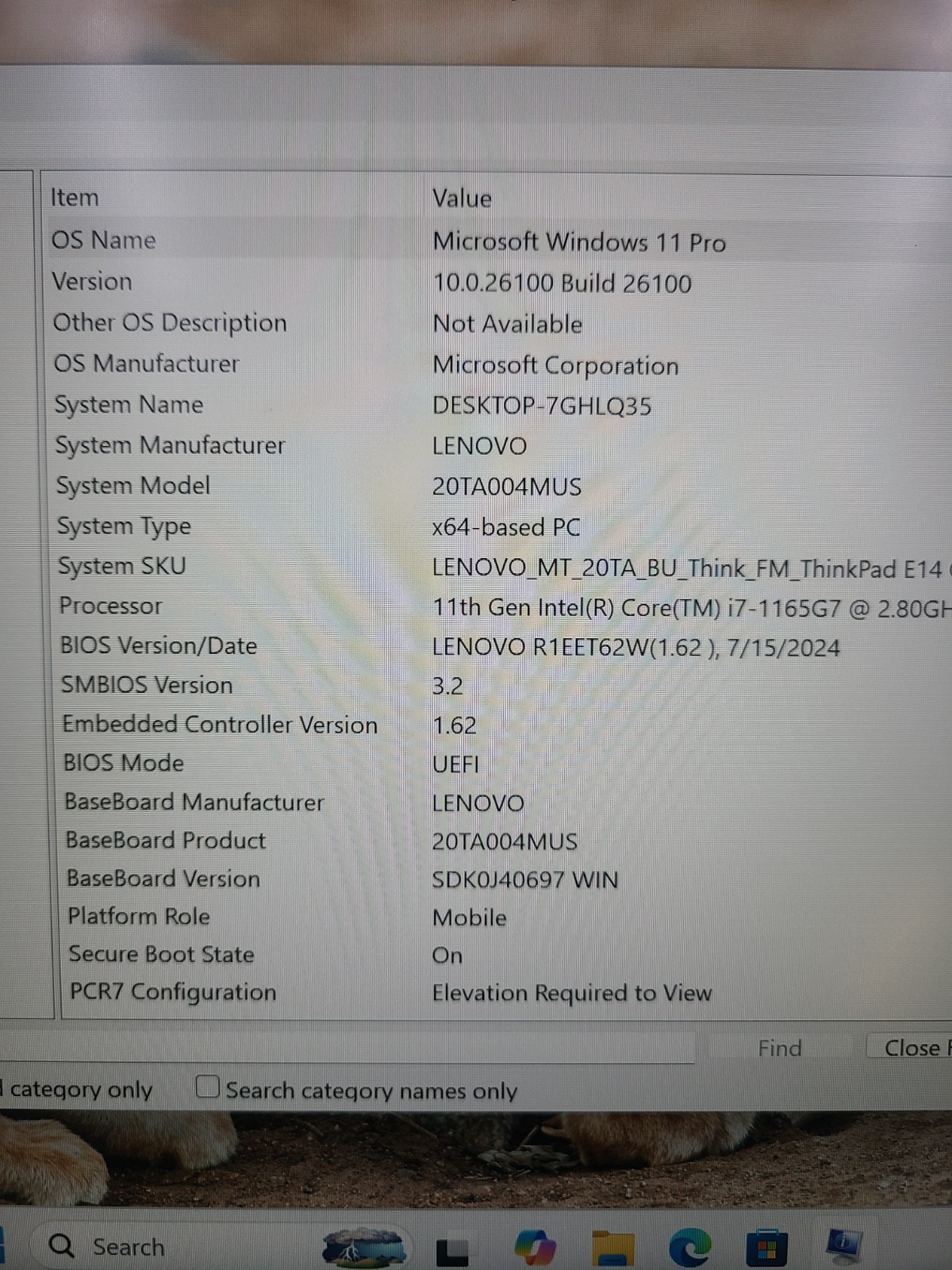Select the Platform Role row
Screen dimensions: 952x1270
tap(500, 917)
